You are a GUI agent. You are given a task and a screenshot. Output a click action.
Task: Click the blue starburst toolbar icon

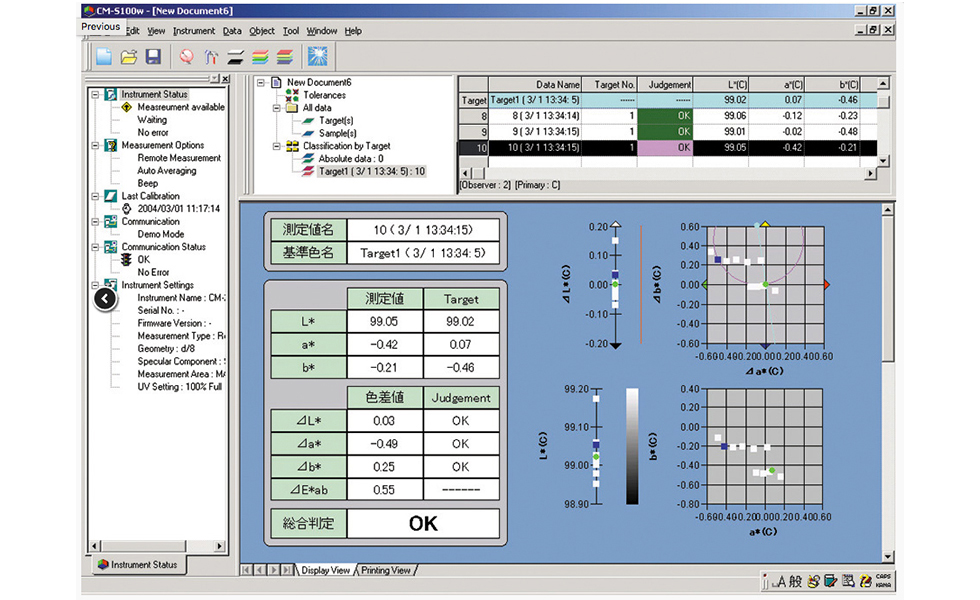(318, 57)
